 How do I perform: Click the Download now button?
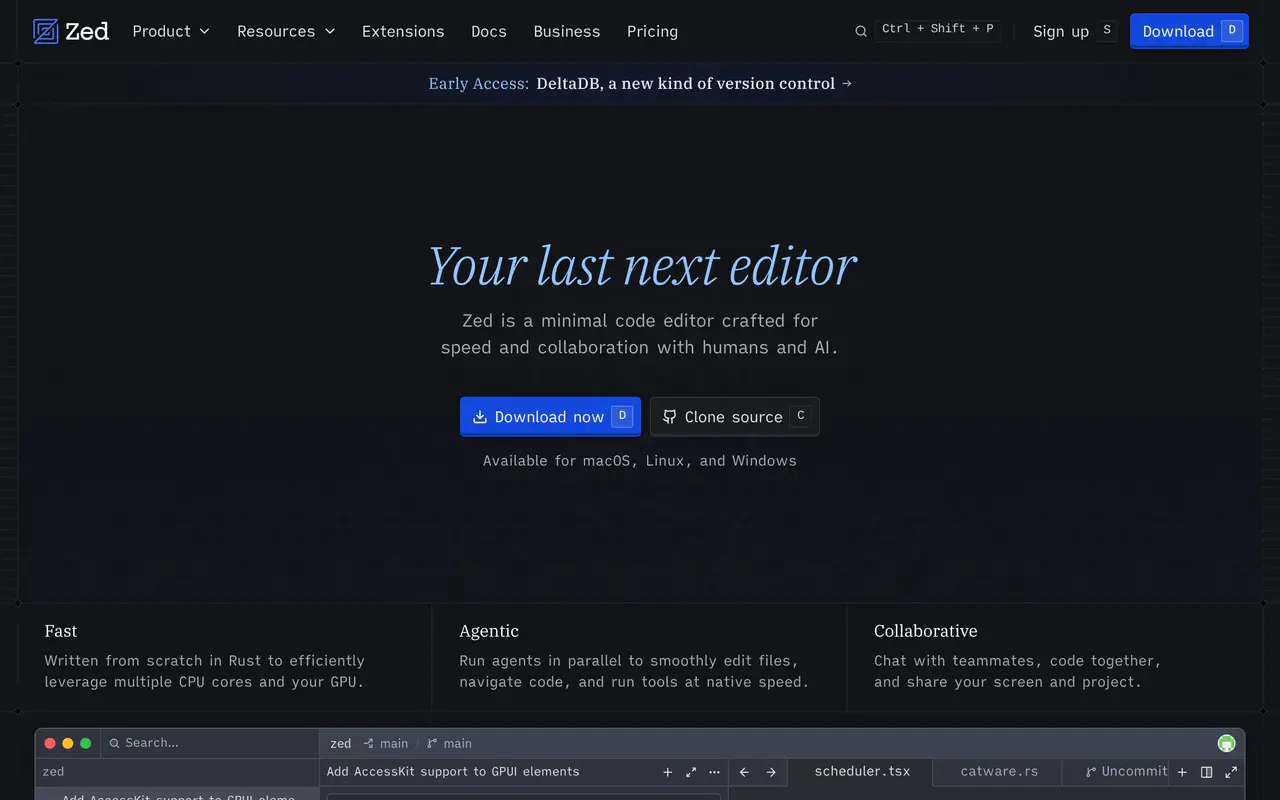point(550,416)
